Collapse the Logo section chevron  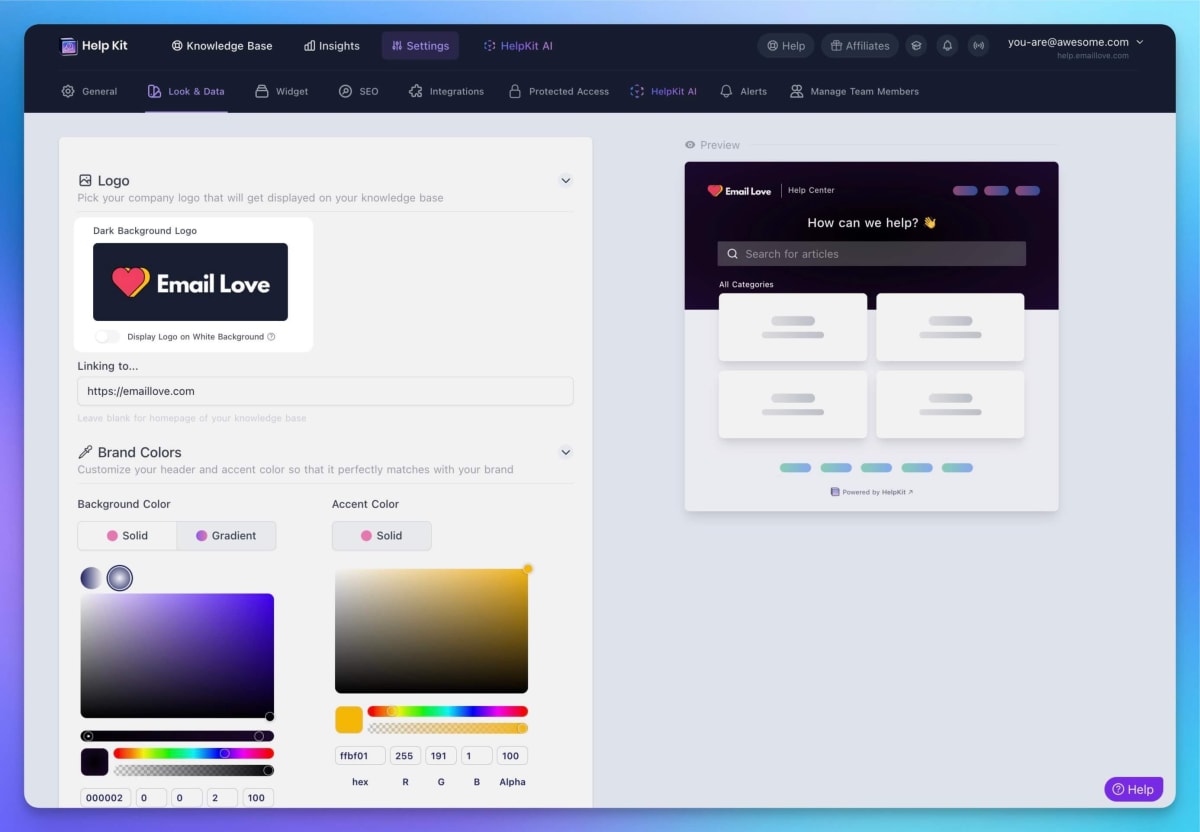[x=565, y=181]
